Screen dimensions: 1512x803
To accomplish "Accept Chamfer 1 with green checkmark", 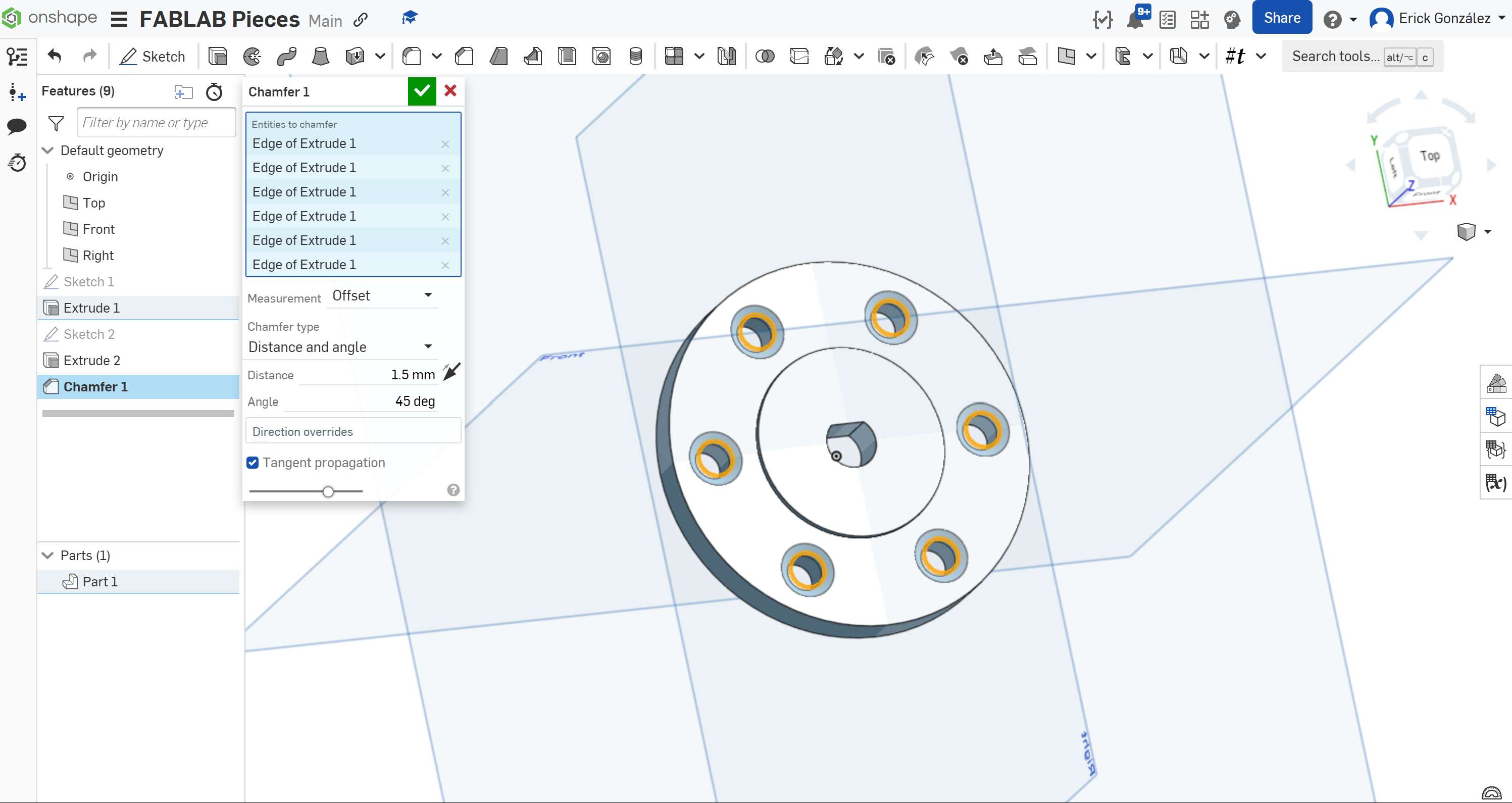I will (422, 91).
